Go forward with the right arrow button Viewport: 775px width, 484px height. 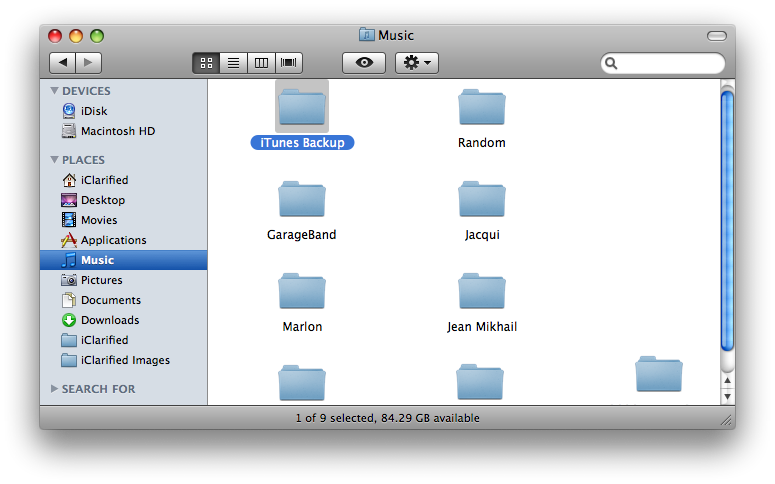[x=88, y=63]
